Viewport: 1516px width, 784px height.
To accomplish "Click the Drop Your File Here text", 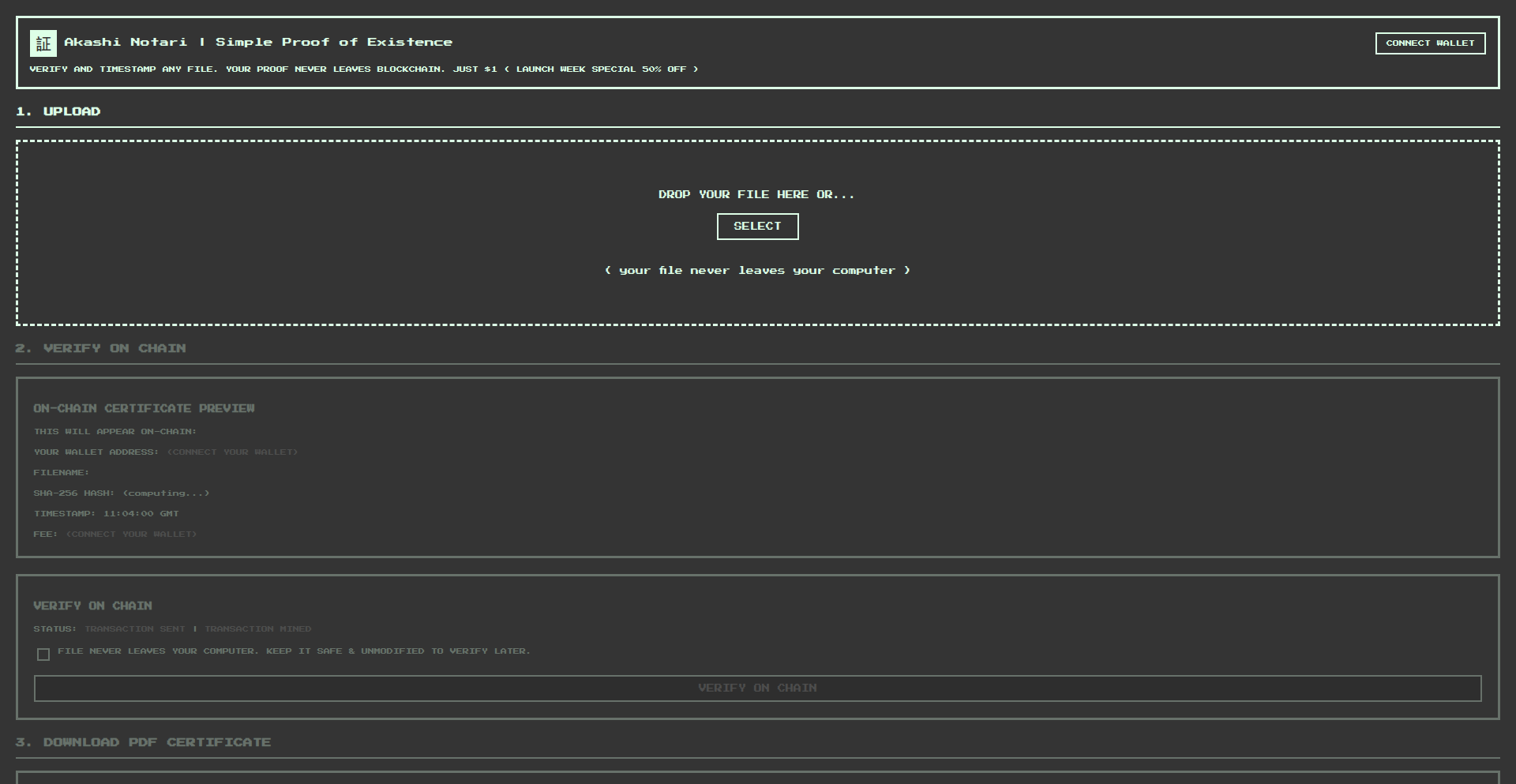I will pos(756,194).
